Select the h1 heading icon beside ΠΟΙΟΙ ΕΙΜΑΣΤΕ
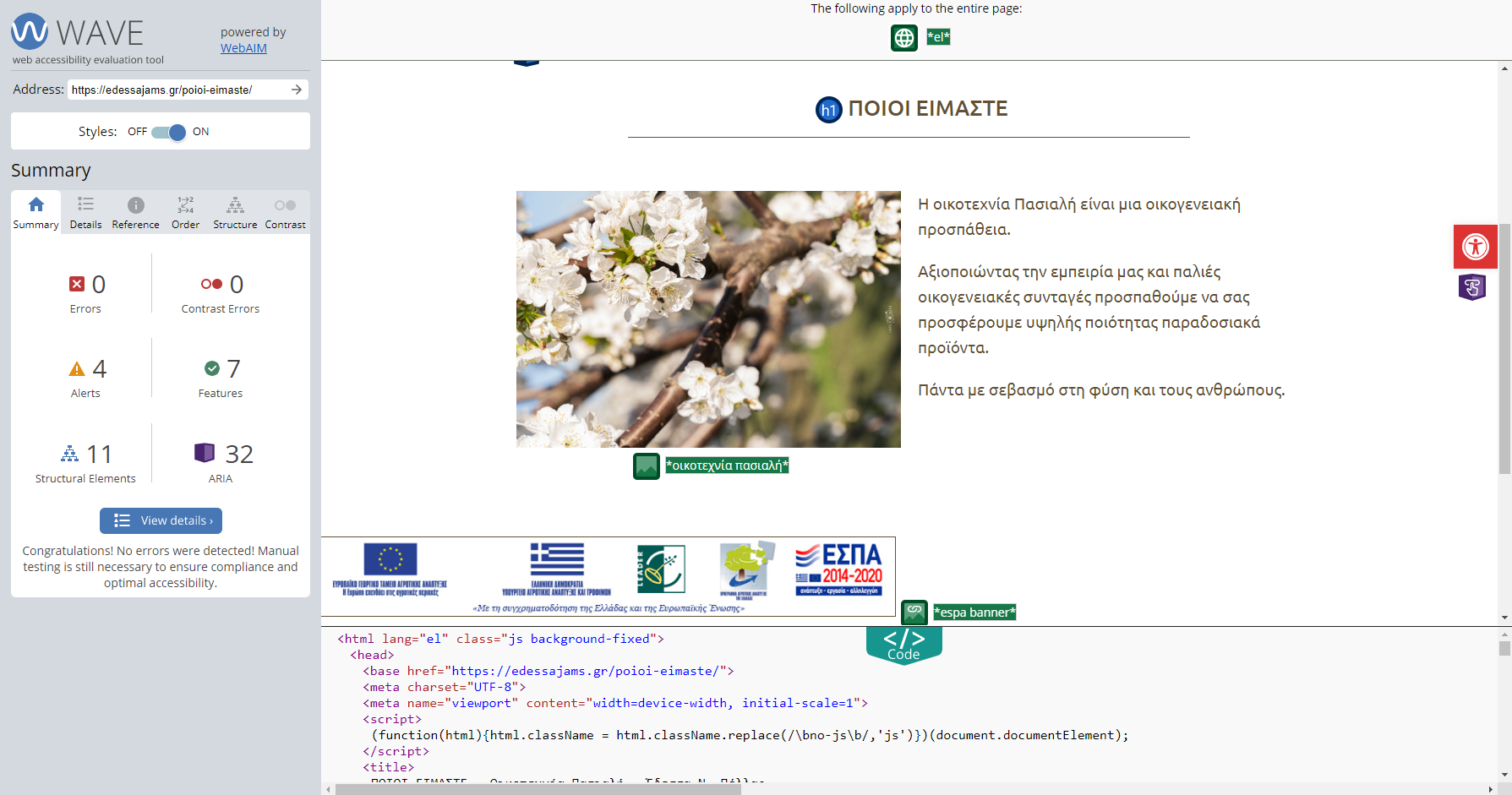Screen dimensions: 1512x795 [x=829, y=108]
